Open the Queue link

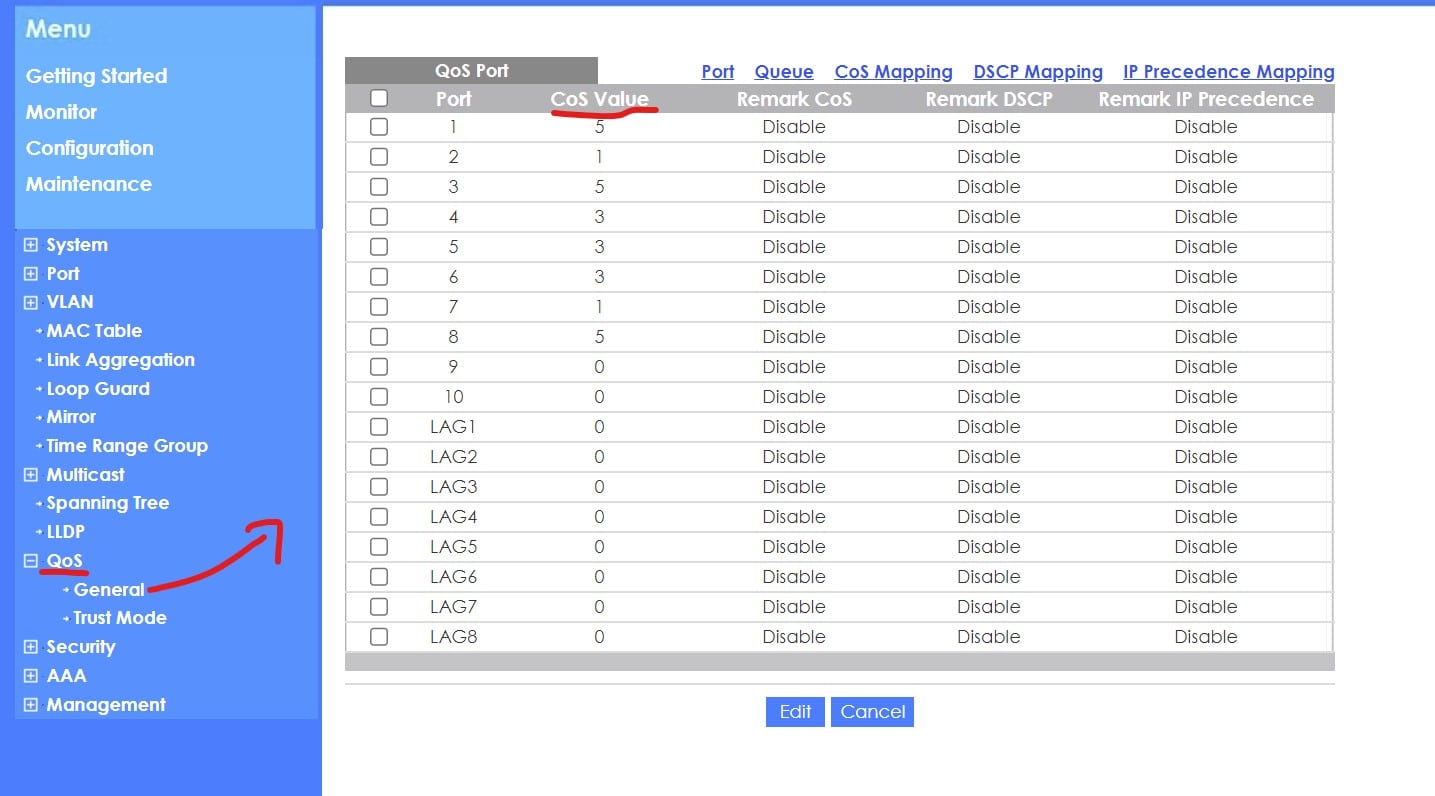784,72
